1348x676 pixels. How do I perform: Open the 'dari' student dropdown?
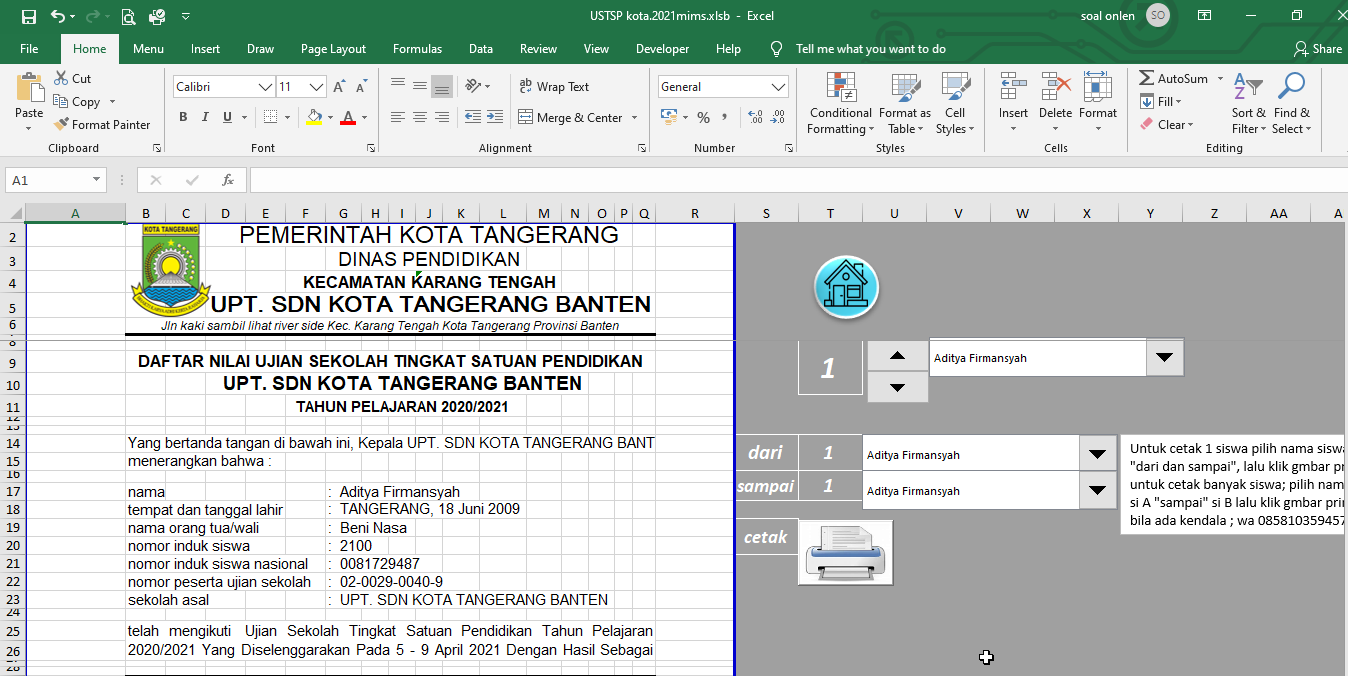1098,454
